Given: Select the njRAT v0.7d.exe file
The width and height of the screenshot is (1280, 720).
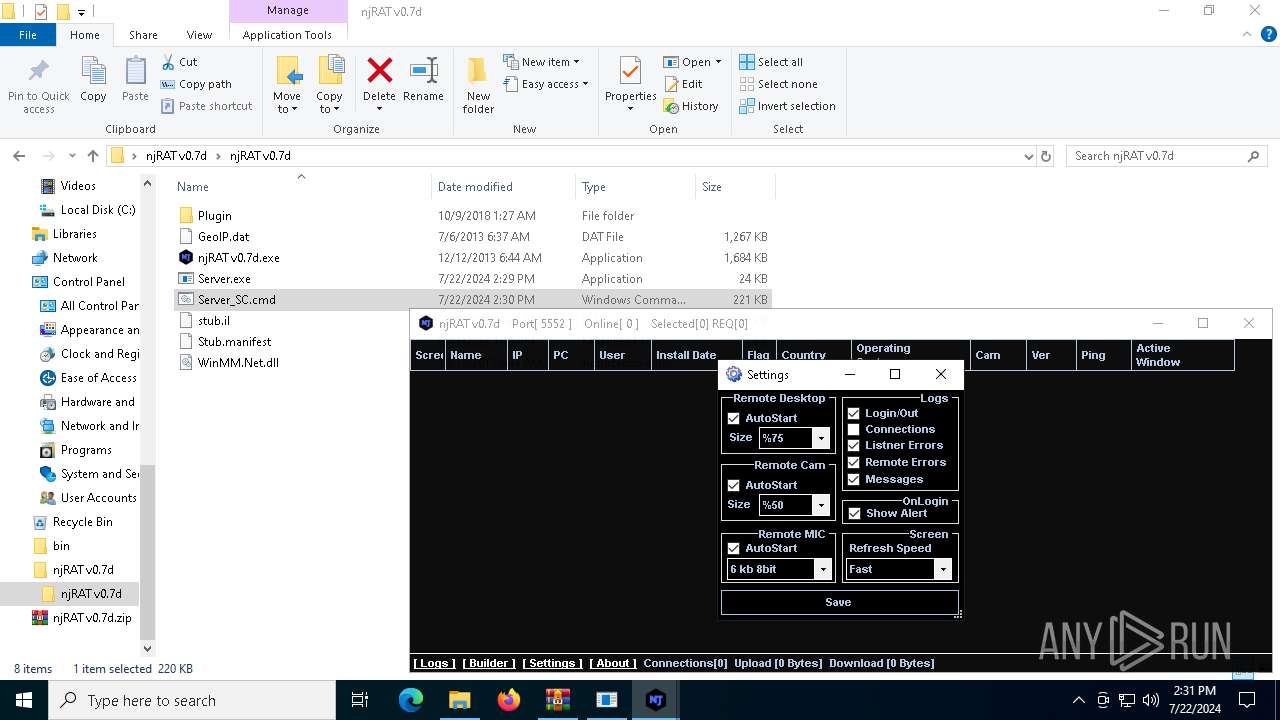Looking at the screenshot, I should click(238, 258).
